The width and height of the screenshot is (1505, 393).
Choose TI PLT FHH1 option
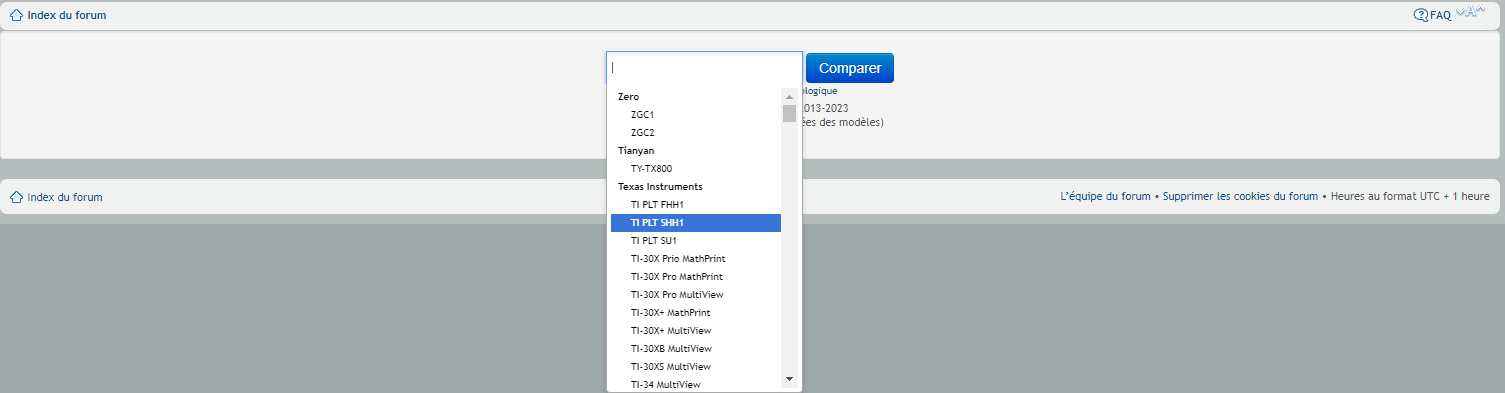click(x=696, y=204)
